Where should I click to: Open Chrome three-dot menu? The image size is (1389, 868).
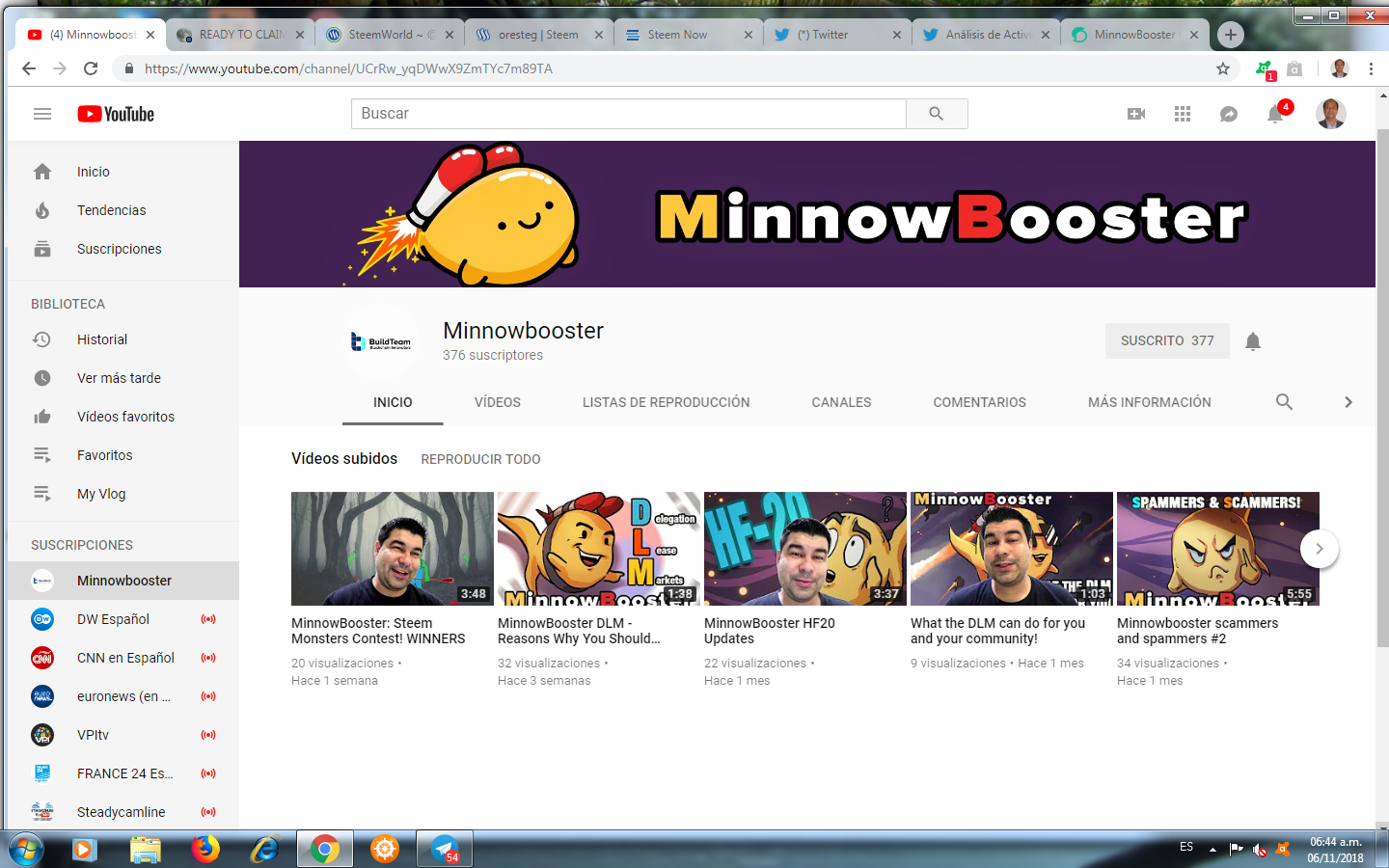(x=1371, y=68)
